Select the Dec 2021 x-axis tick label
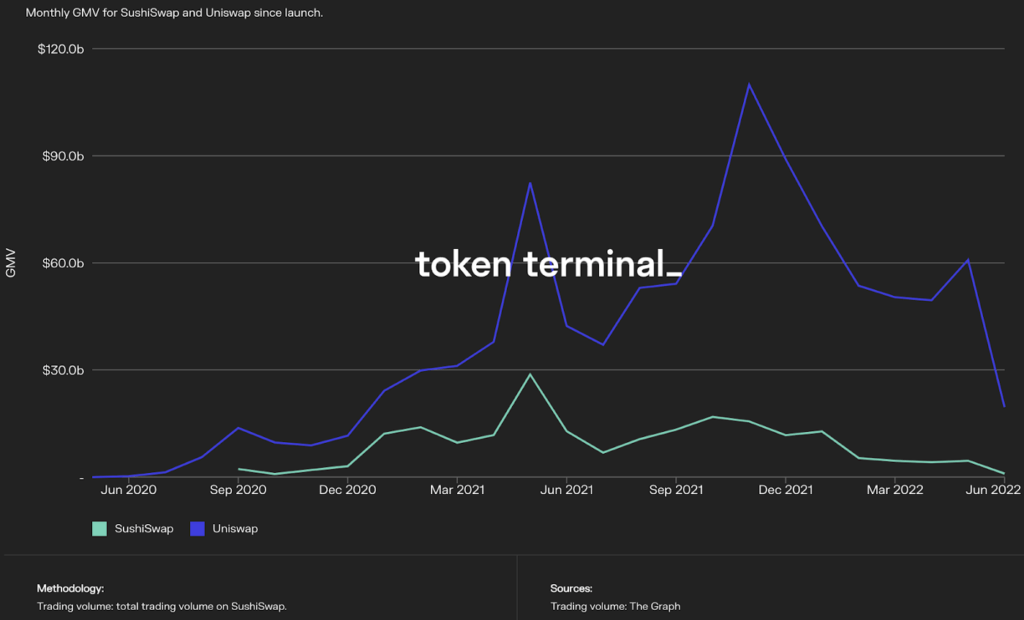This screenshot has height=620, width=1024. pyautogui.click(x=786, y=490)
